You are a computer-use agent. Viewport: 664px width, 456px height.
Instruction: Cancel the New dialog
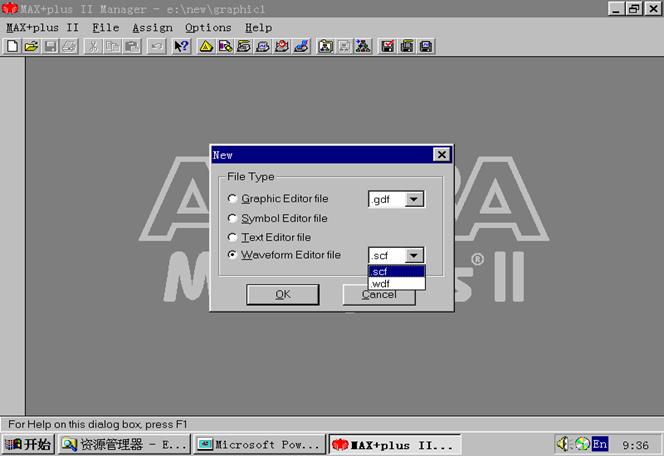[379, 294]
